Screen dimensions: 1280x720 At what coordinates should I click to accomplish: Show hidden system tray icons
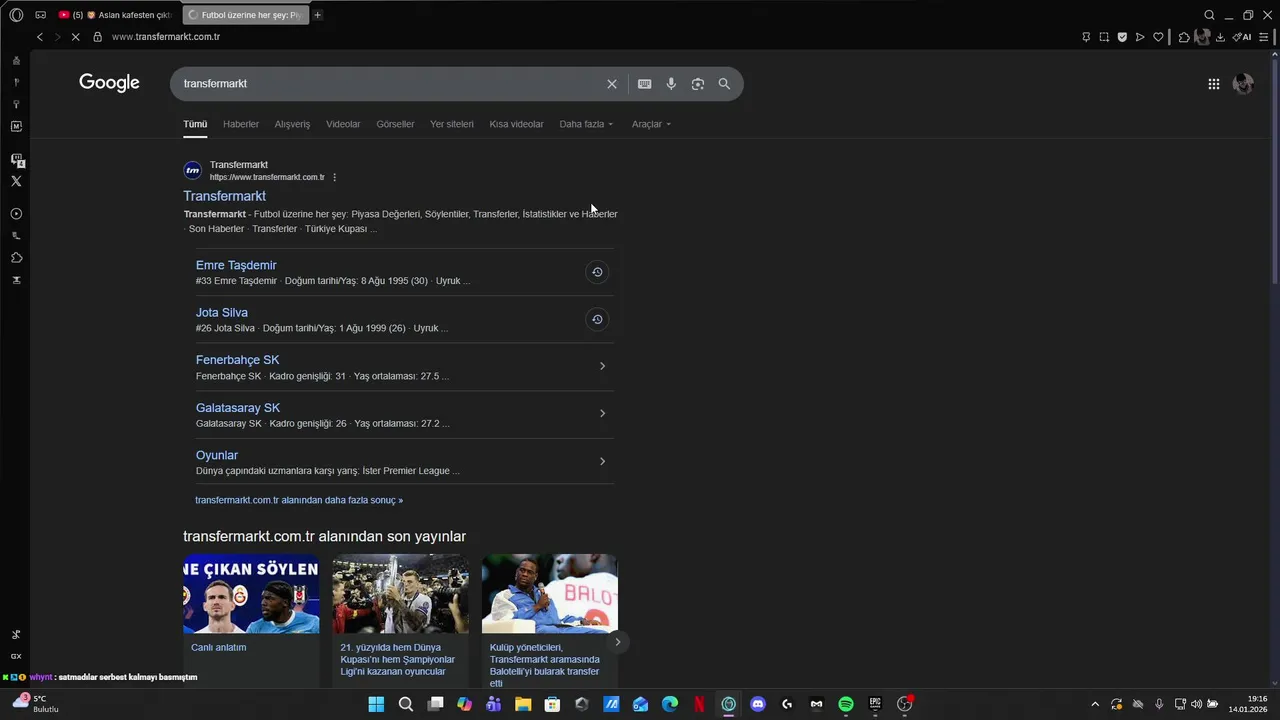pyautogui.click(x=1095, y=704)
